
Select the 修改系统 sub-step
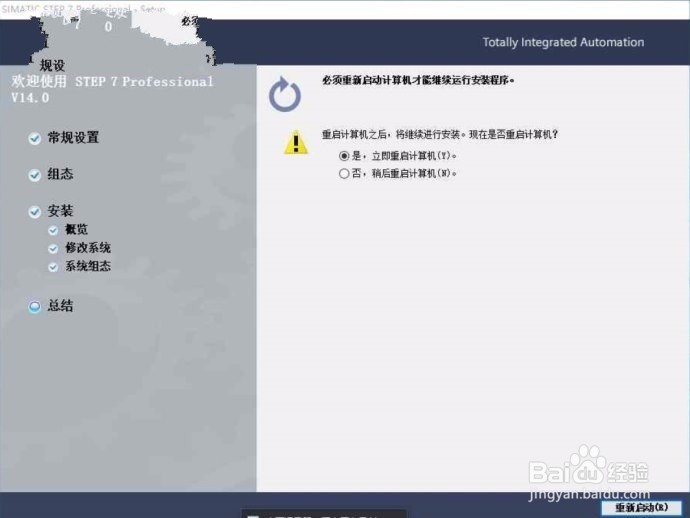pyautogui.click(x=88, y=248)
